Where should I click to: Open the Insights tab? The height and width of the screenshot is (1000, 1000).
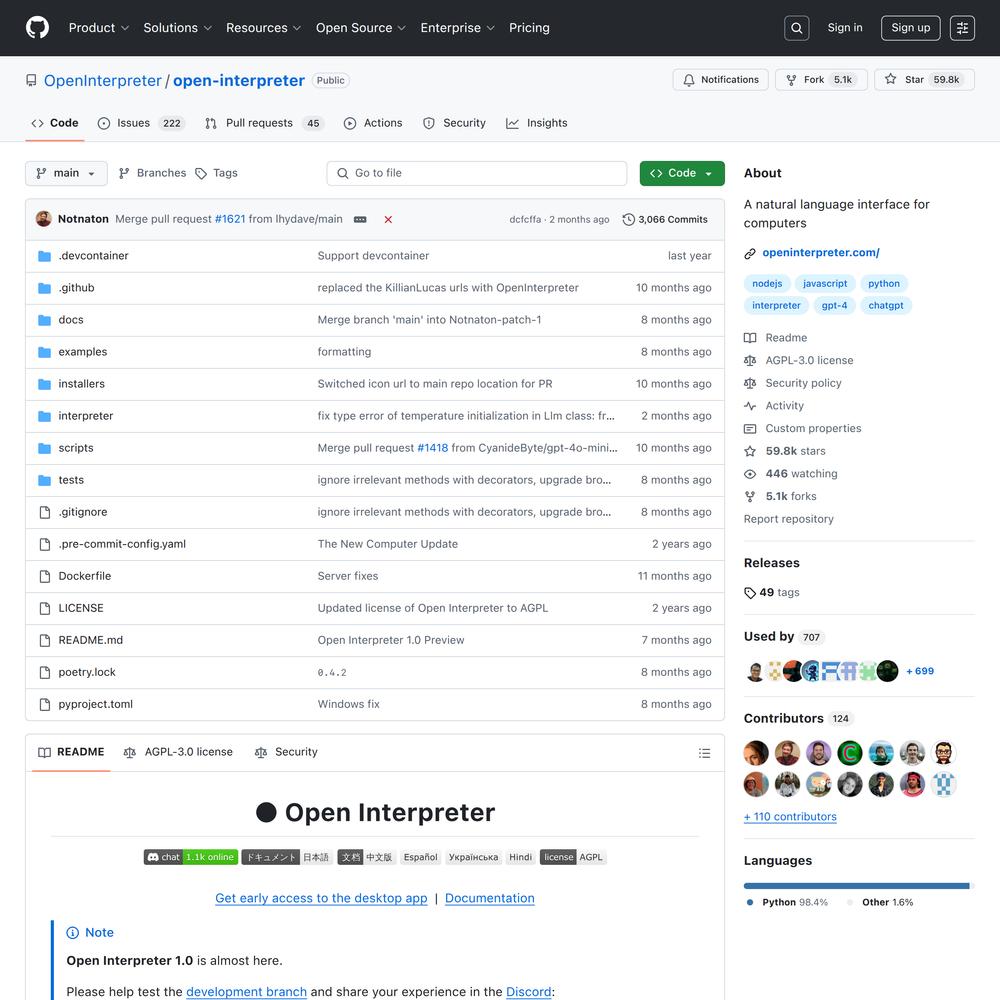tap(536, 123)
